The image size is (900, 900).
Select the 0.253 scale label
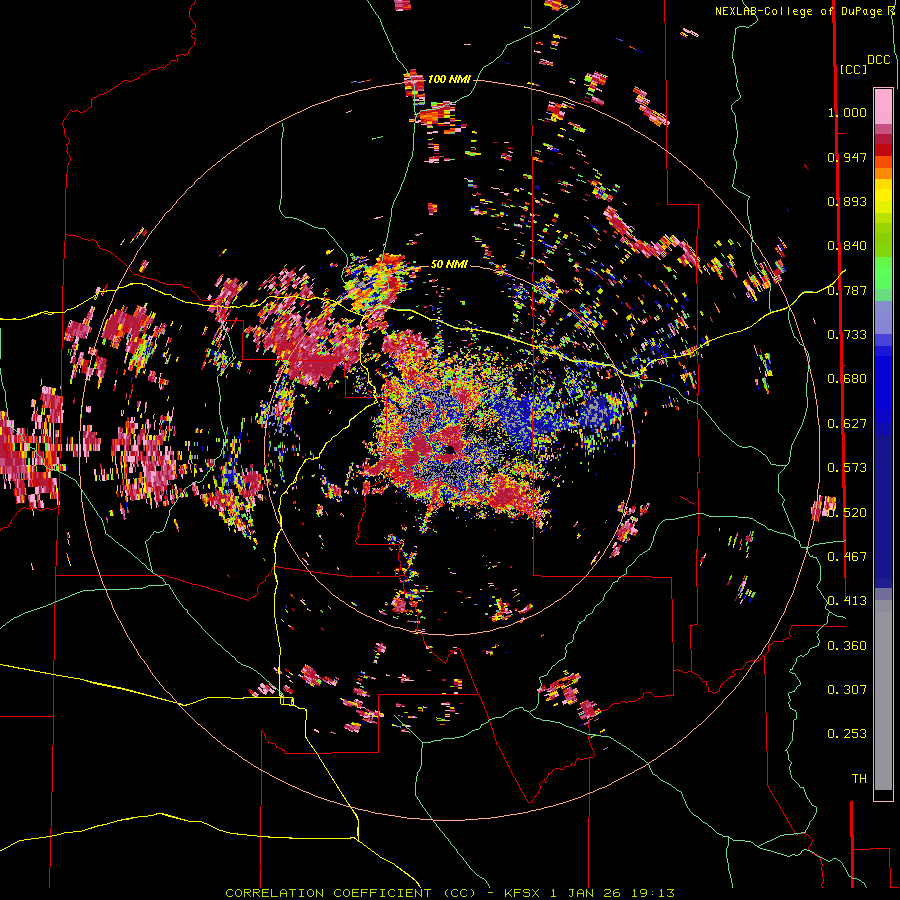coord(847,734)
